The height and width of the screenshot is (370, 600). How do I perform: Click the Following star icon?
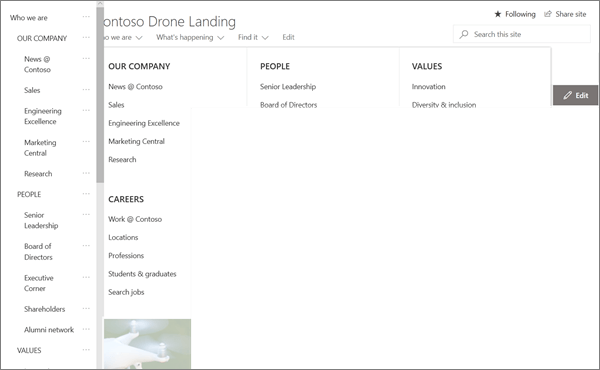pyautogui.click(x=497, y=14)
